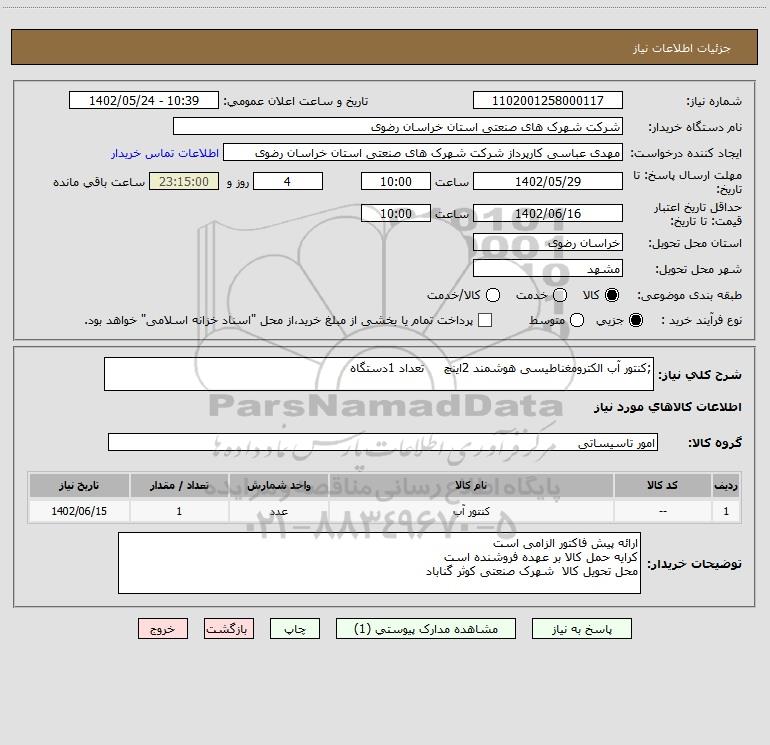The height and width of the screenshot is (745, 770).
Task: Click the واحد شمارش column header
Action: coord(278,485)
